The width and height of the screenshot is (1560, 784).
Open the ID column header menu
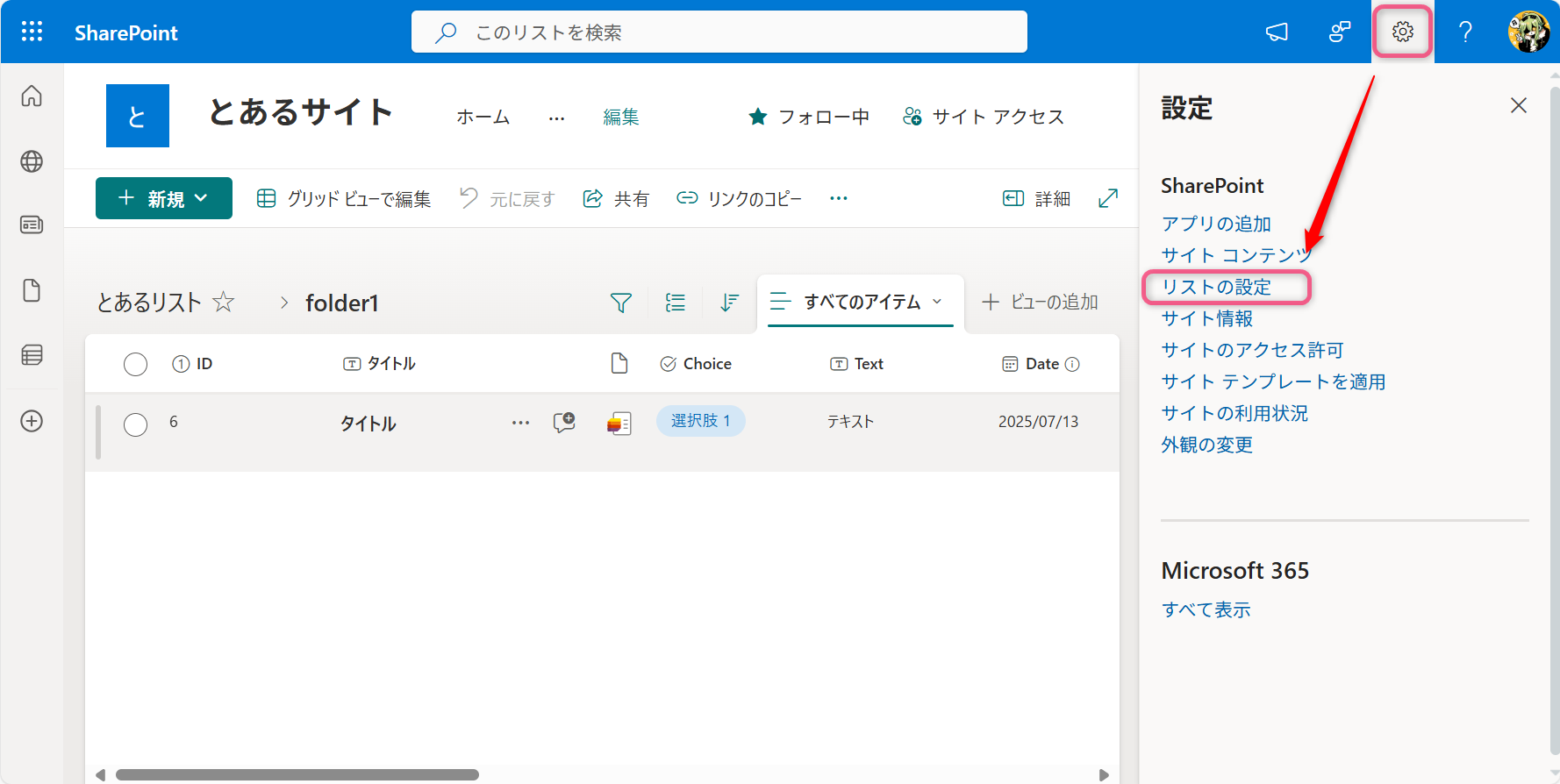point(192,364)
